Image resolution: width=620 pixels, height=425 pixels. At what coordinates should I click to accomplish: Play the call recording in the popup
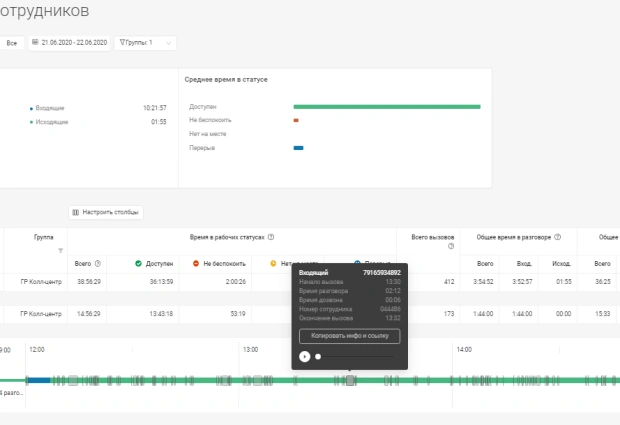[304, 356]
